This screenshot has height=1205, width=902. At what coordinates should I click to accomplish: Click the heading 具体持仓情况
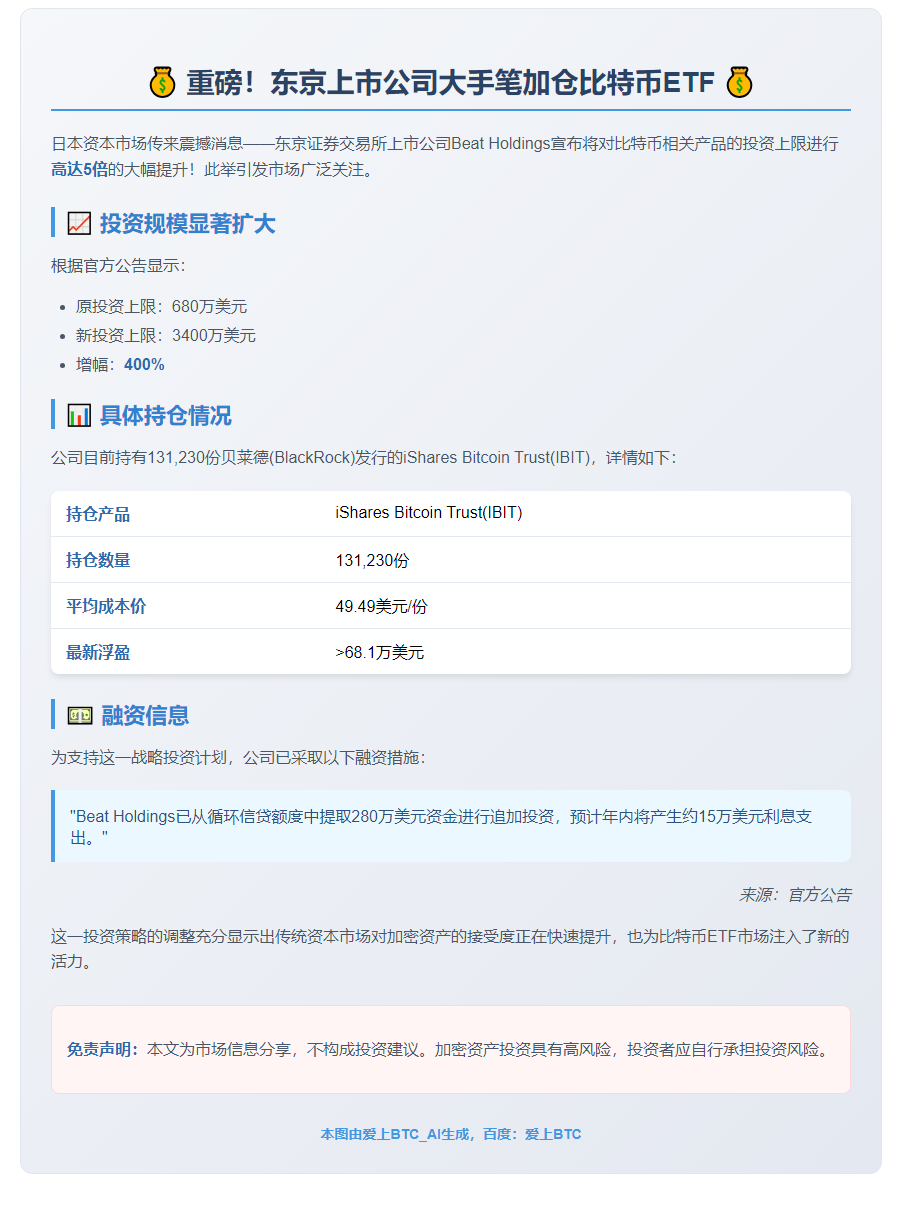pos(166,416)
